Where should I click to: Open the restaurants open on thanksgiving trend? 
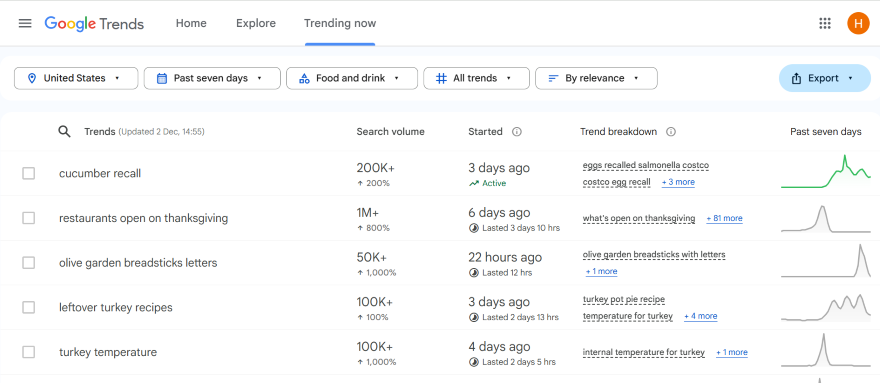coord(144,218)
